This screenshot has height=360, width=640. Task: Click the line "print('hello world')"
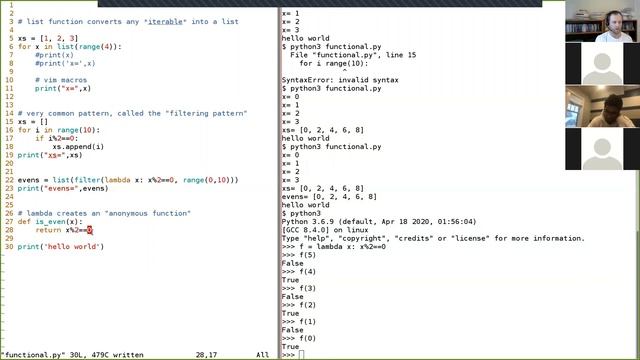[61, 247]
